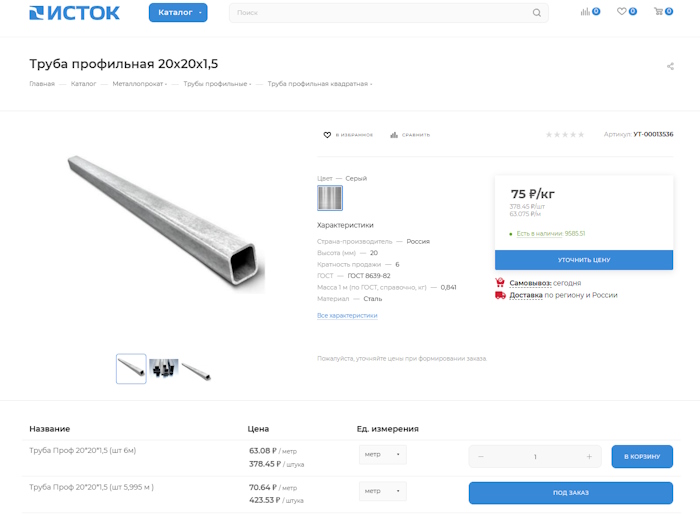The image size is (700, 516).
Task: Click the ИСТОК logo
Action: click(x=75, y=13)
